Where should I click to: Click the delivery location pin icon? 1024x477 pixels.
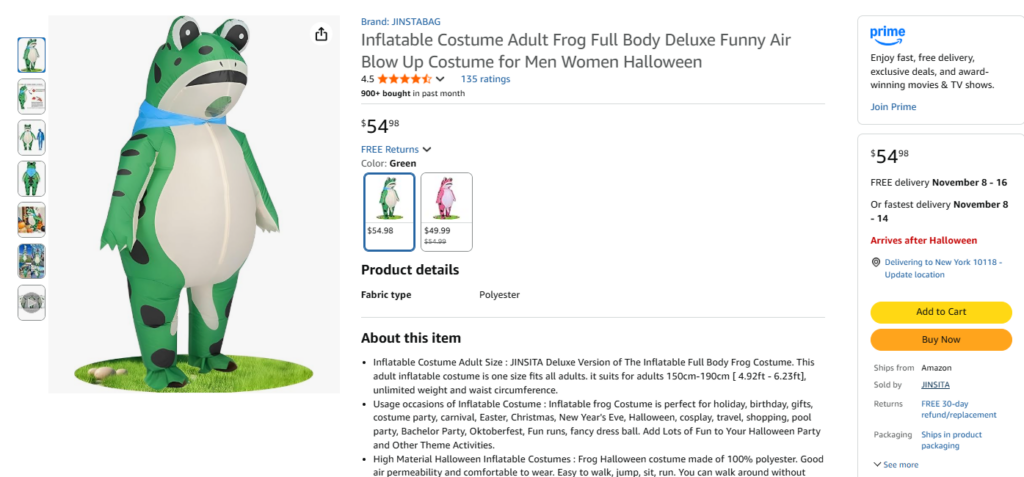(876, 262)
